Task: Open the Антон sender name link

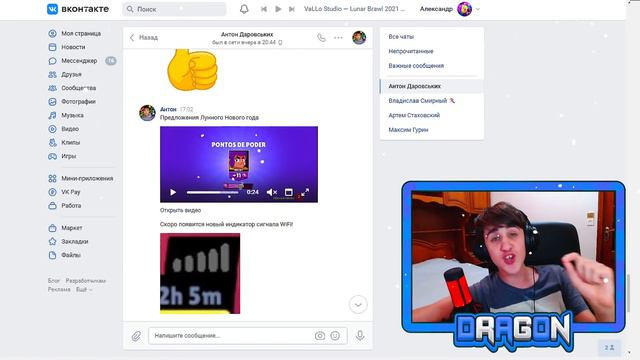Action: [168, 109]
